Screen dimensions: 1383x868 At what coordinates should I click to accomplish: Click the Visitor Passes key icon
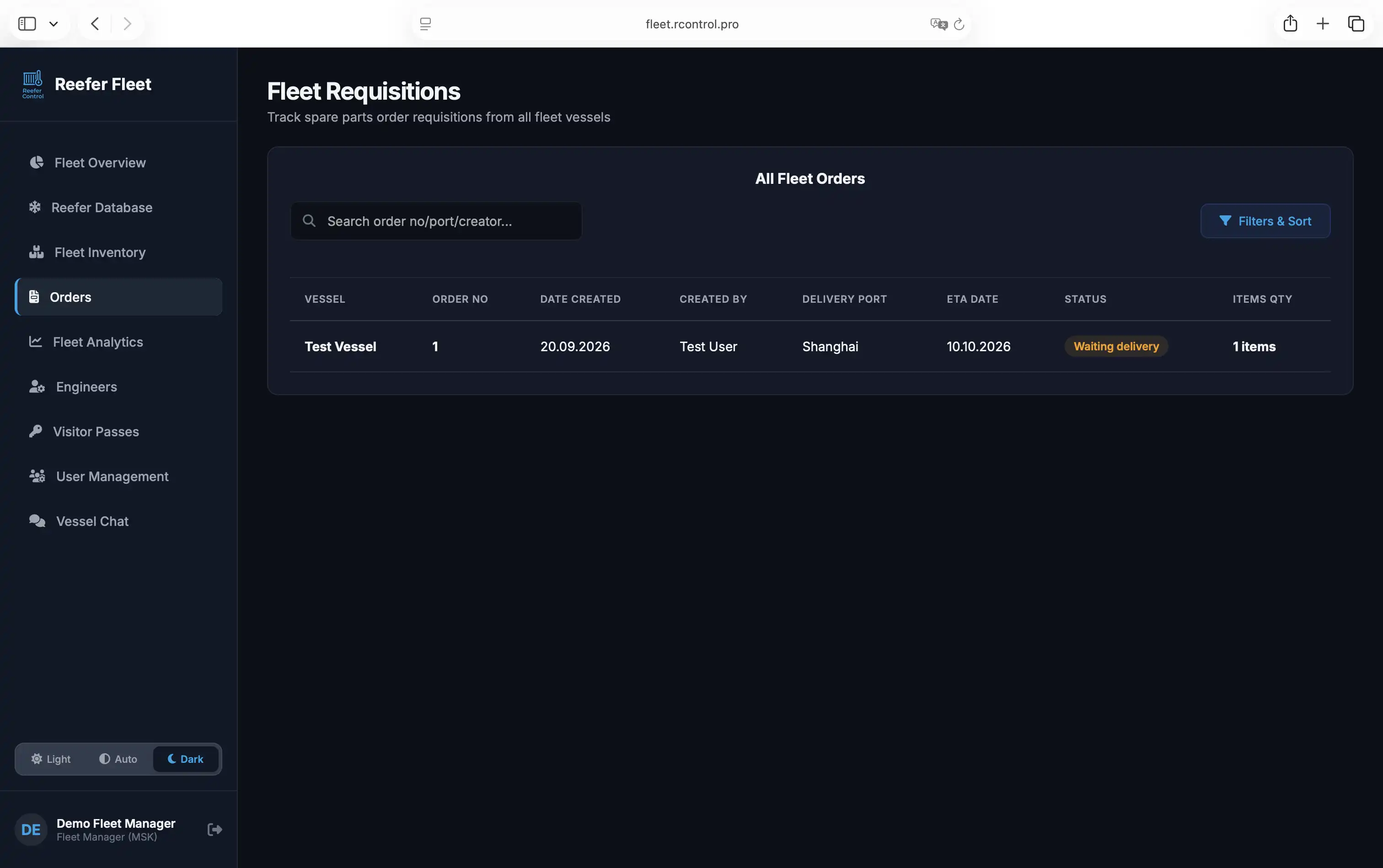(36, 431)
